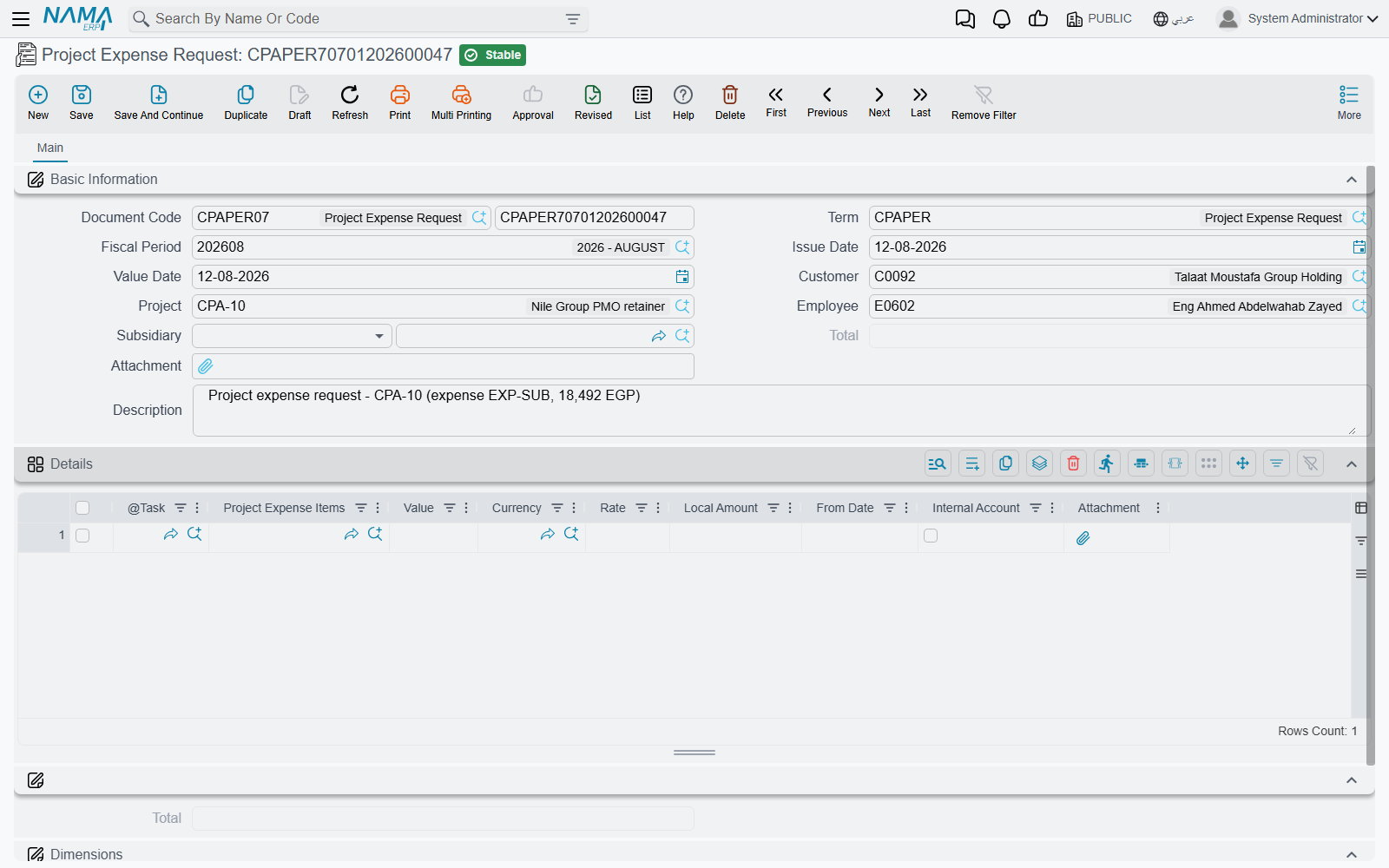Click the copy rows icon in Details toolbar
The width and height of the screenshot is (1389, 868).
click(1006, 464)
